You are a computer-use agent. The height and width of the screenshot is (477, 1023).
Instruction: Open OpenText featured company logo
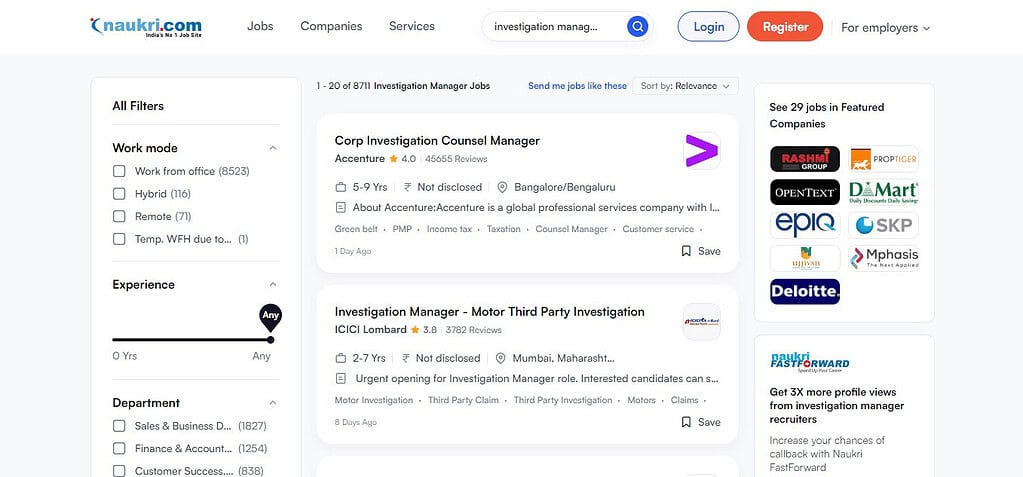[804, 192]
